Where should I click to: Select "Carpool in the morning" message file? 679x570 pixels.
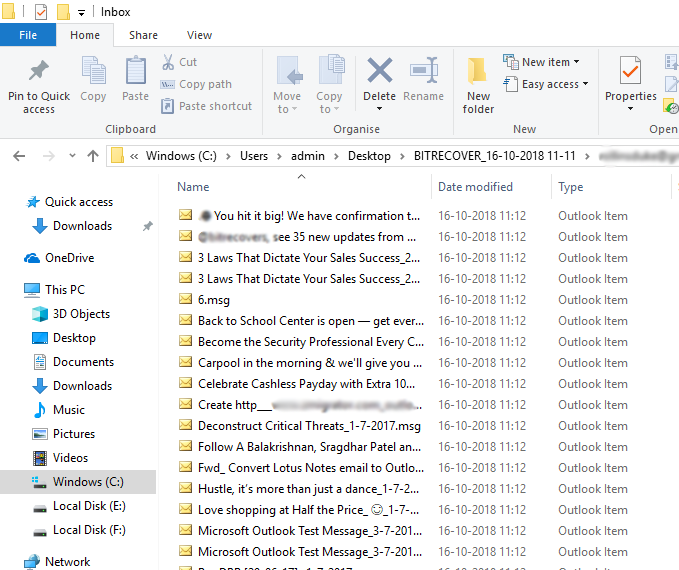[310, 363]
